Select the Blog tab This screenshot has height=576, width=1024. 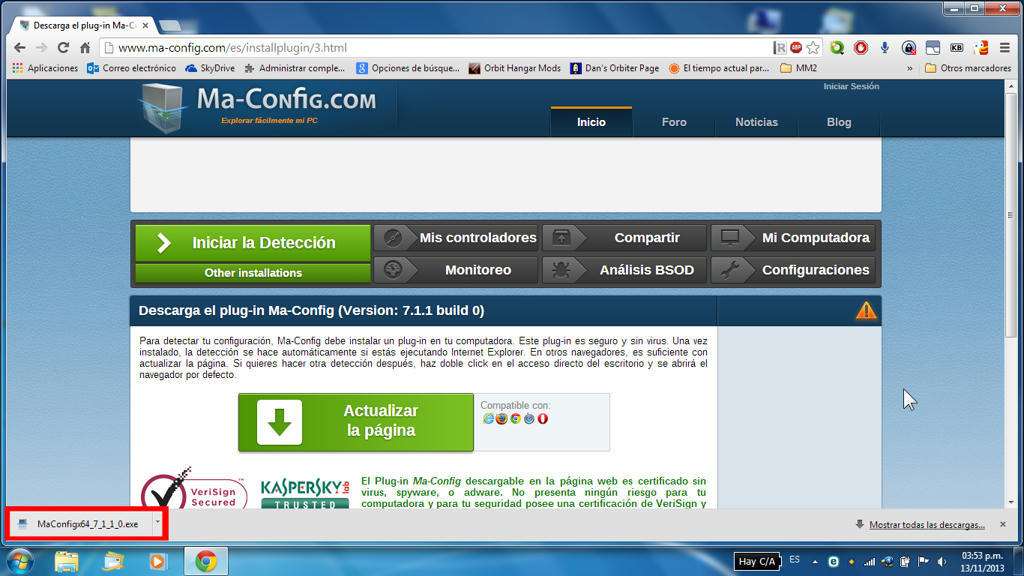[839, 122]
